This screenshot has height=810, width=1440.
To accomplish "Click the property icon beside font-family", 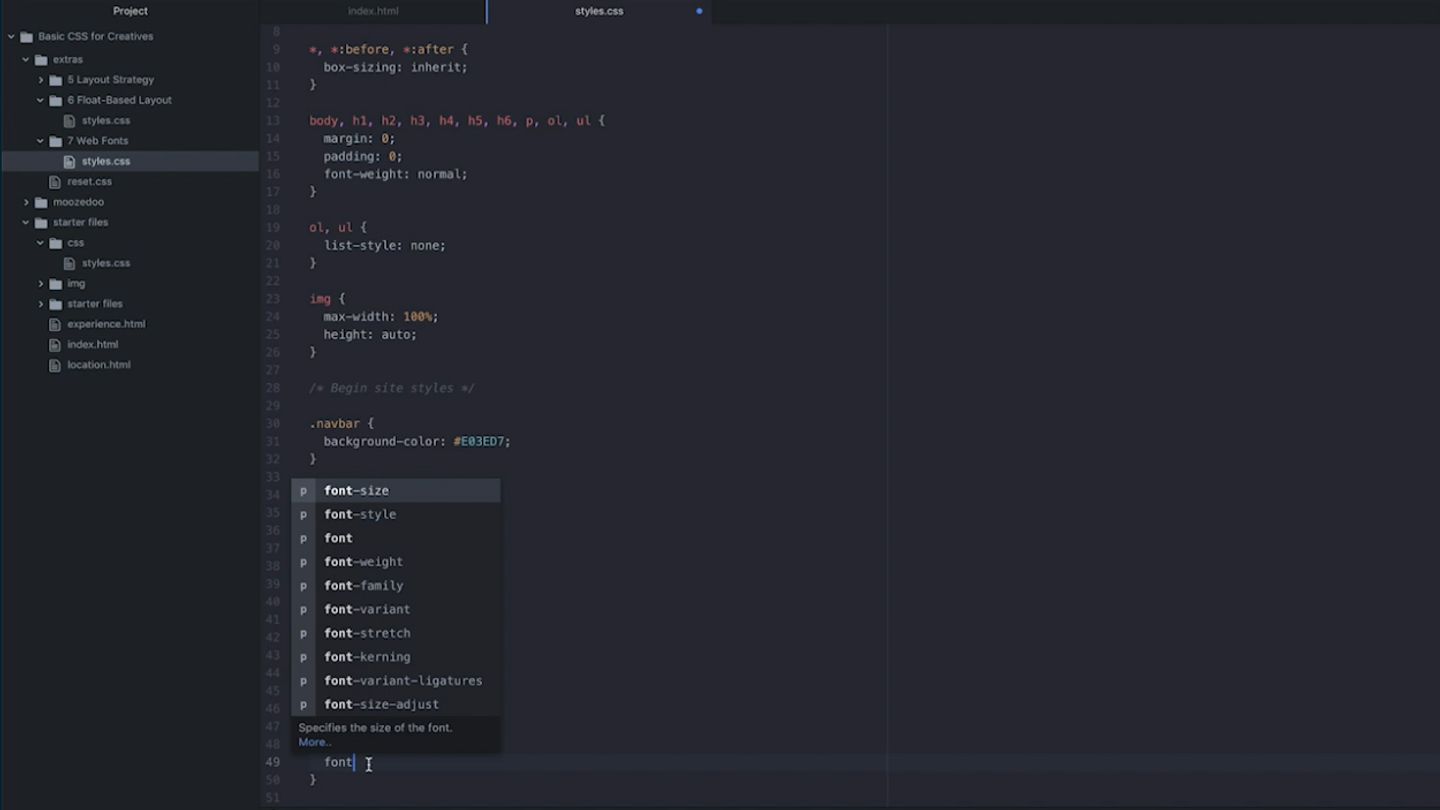I will click(303, 586).
